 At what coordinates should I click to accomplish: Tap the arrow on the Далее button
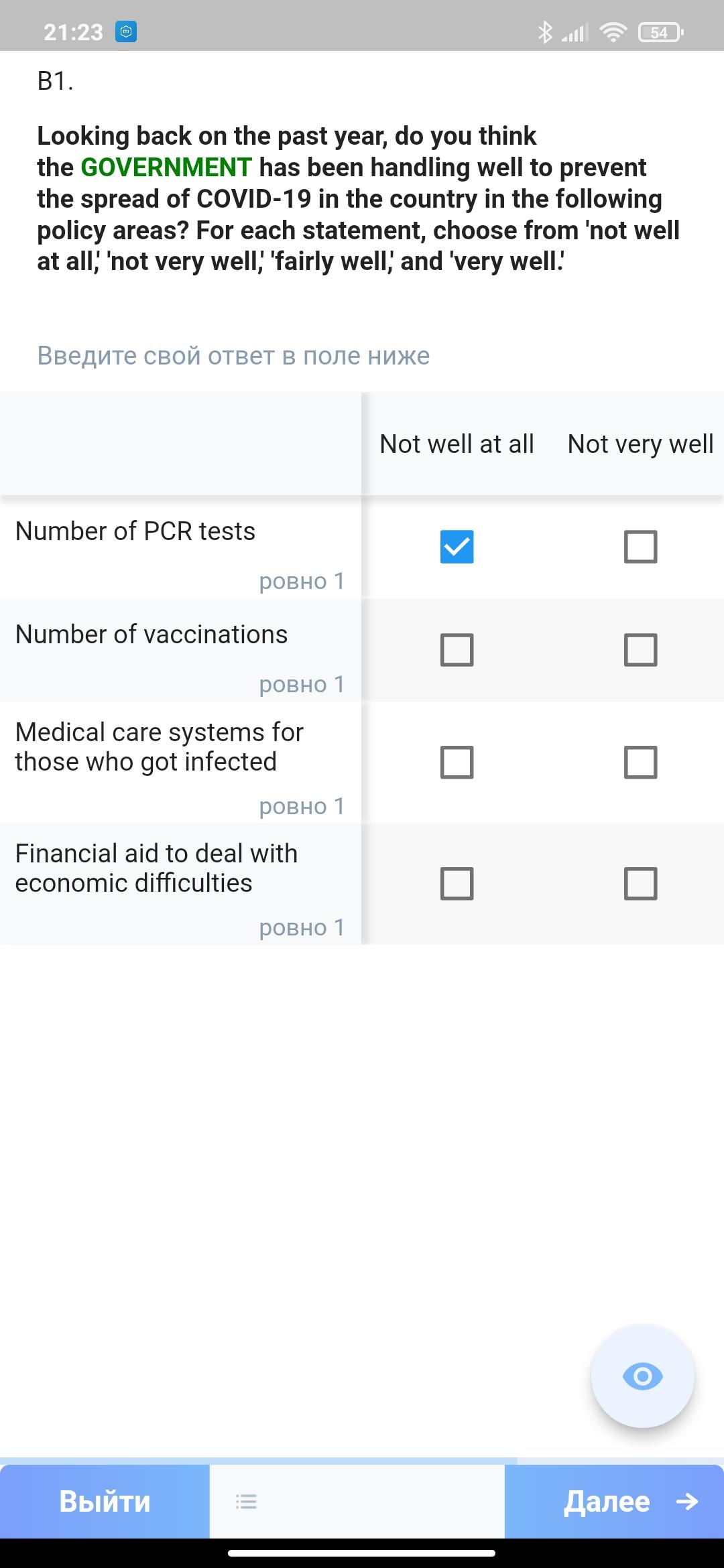(687, 1502)
